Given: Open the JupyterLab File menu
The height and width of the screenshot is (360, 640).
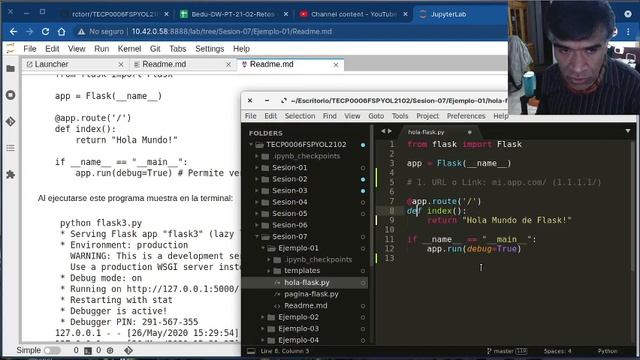Looking at the screenshot, I should coord(30,49).
